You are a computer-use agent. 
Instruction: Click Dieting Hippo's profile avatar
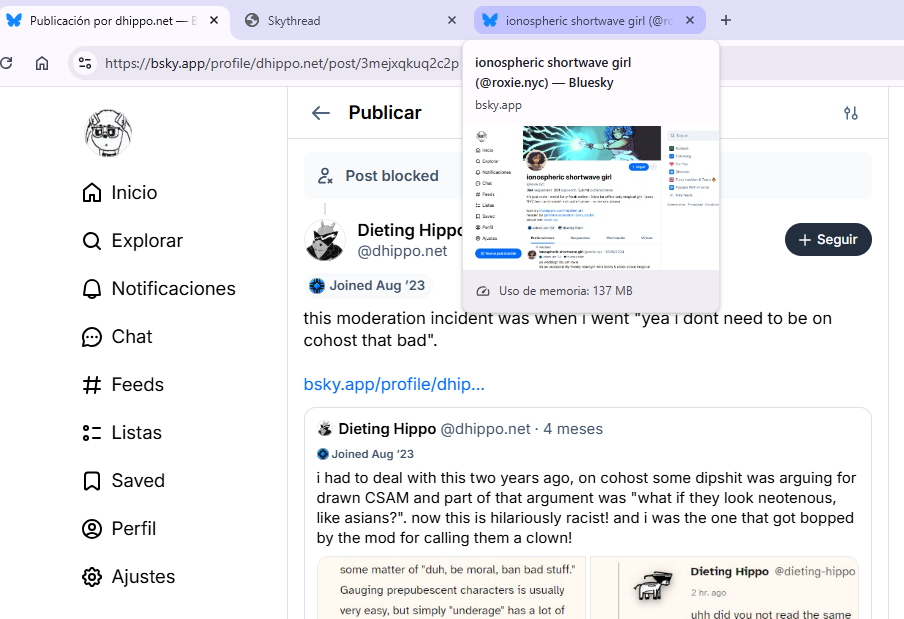[x=324, y=240]
